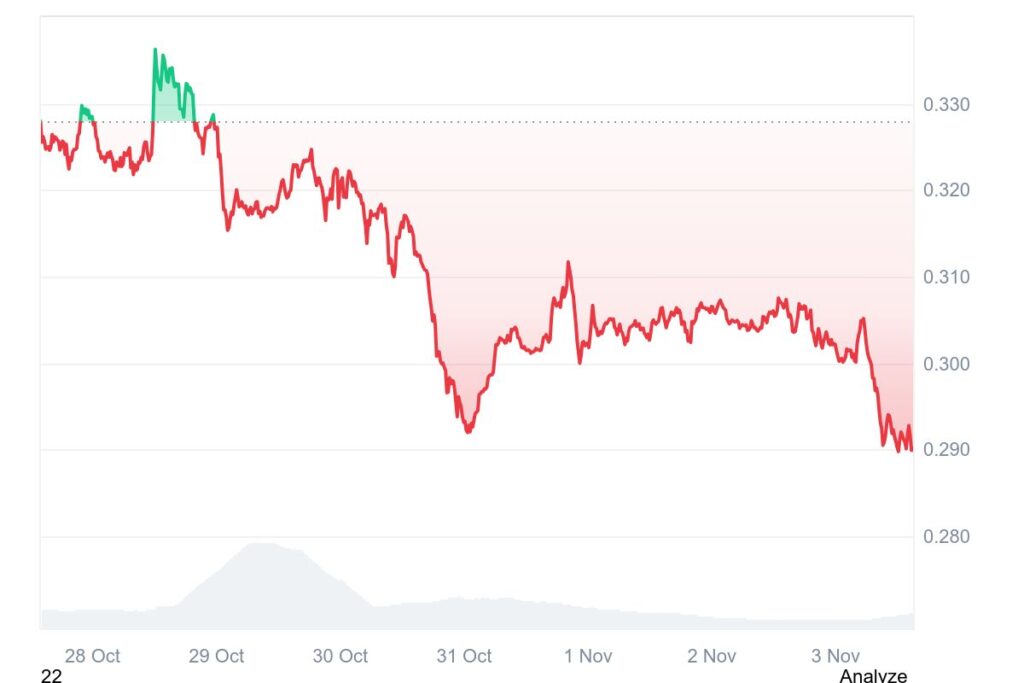Screen dimensions: 1024x683
Task: Click the Analyze link below the chart
Action: (873, 676)
